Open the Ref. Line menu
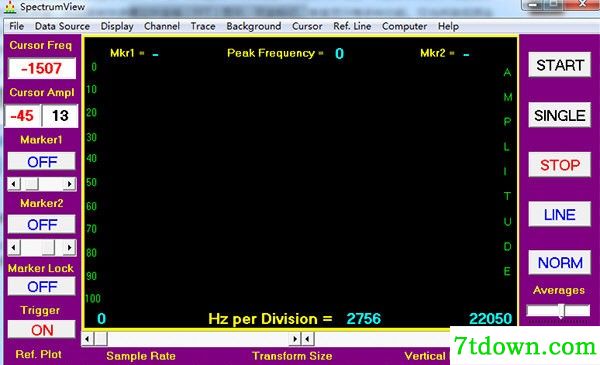 (x=352, y=26)
